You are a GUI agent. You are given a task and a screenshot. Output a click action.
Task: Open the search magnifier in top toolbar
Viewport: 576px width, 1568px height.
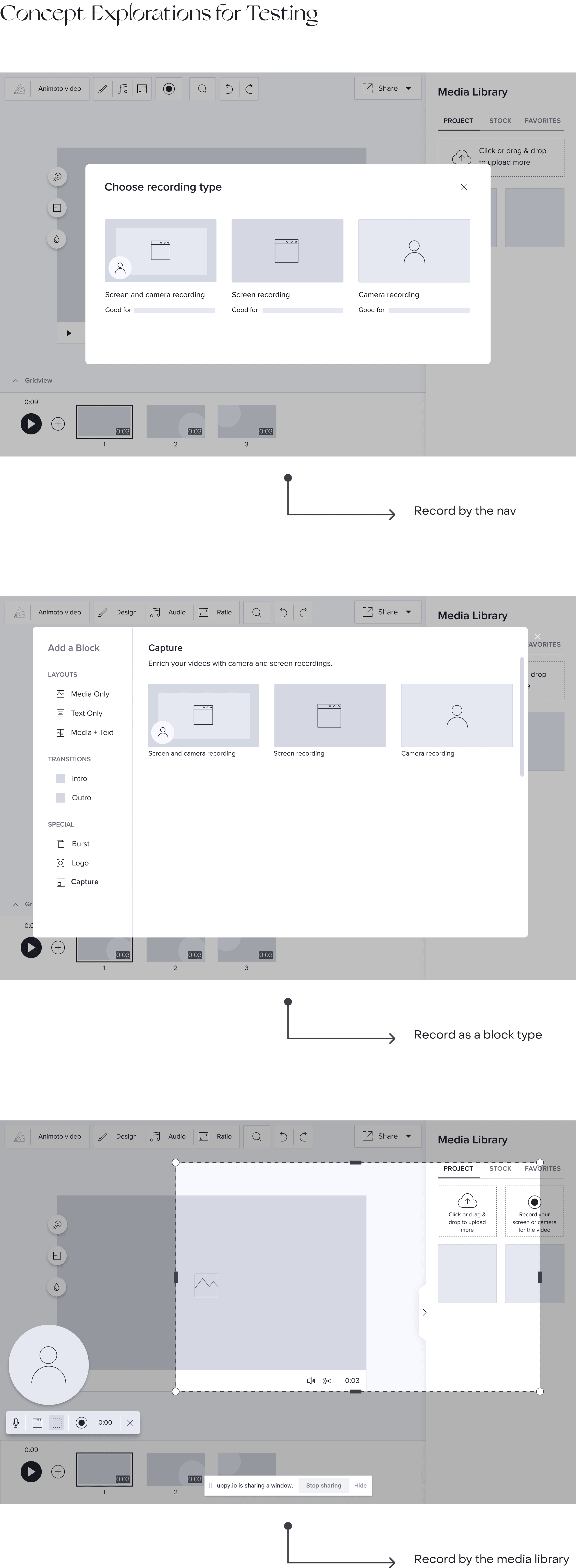pos(202,89)
